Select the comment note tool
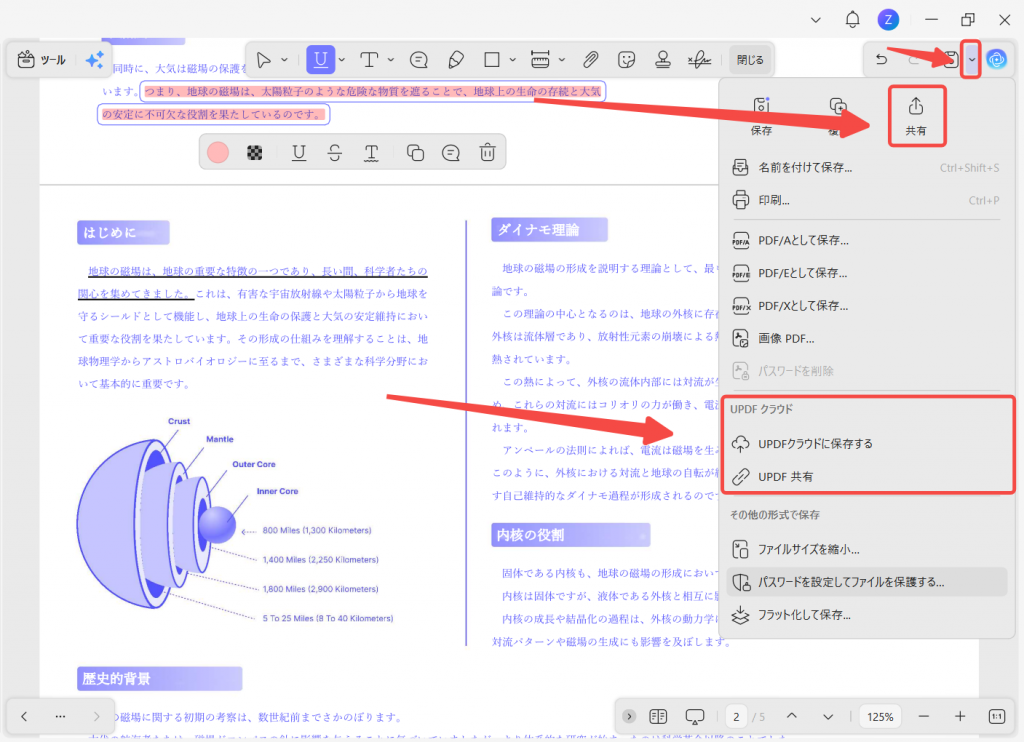Viewport: 1024px width, 742px height. 419,60
